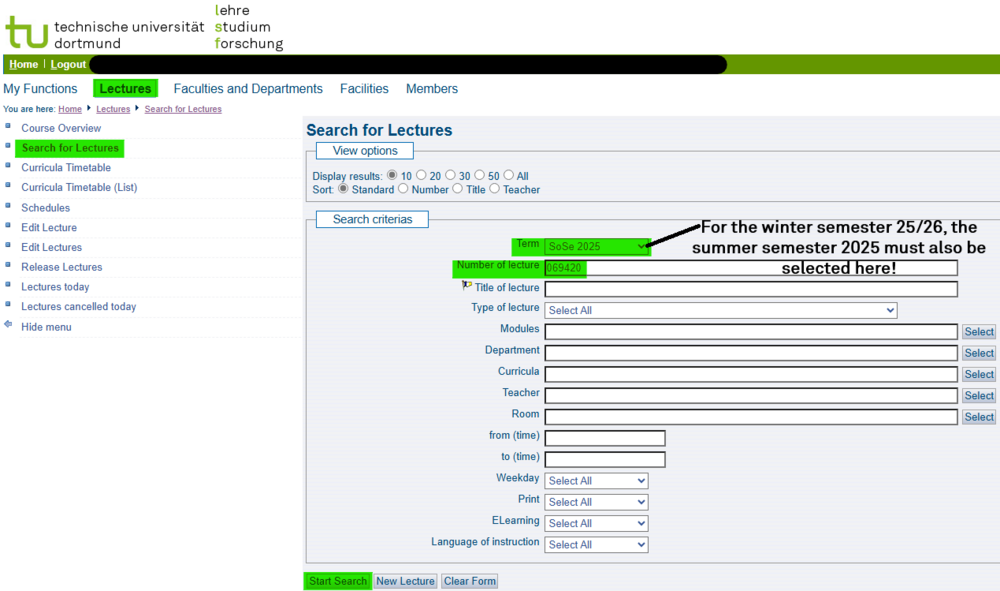Click Select button for Room
1000x591 pixels.
(x=979, y=417)
